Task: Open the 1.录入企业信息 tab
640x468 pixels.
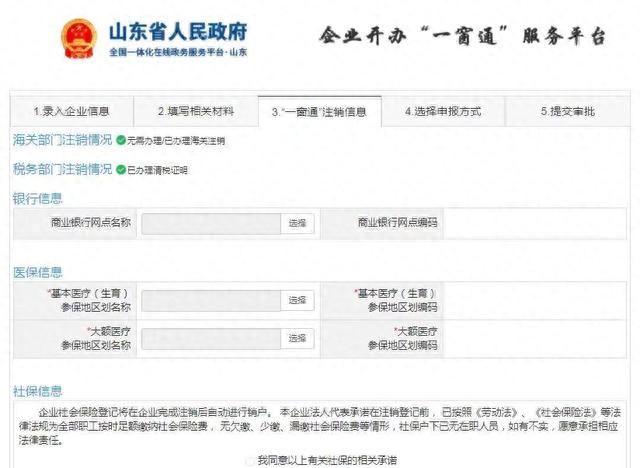Action: pyautogui.click(x=71, y=111)
